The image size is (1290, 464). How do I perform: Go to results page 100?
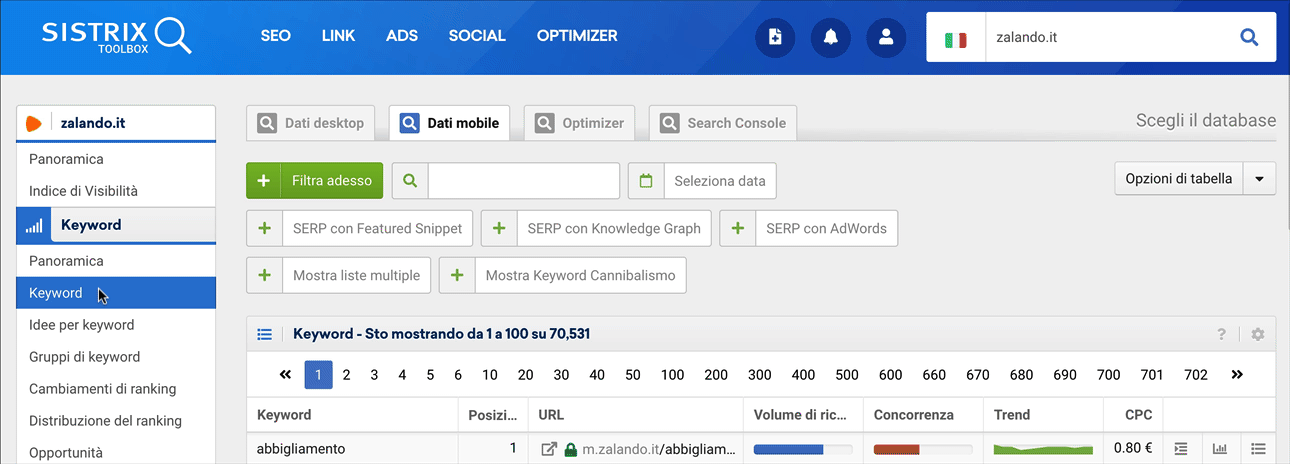[x=672, y=375]
